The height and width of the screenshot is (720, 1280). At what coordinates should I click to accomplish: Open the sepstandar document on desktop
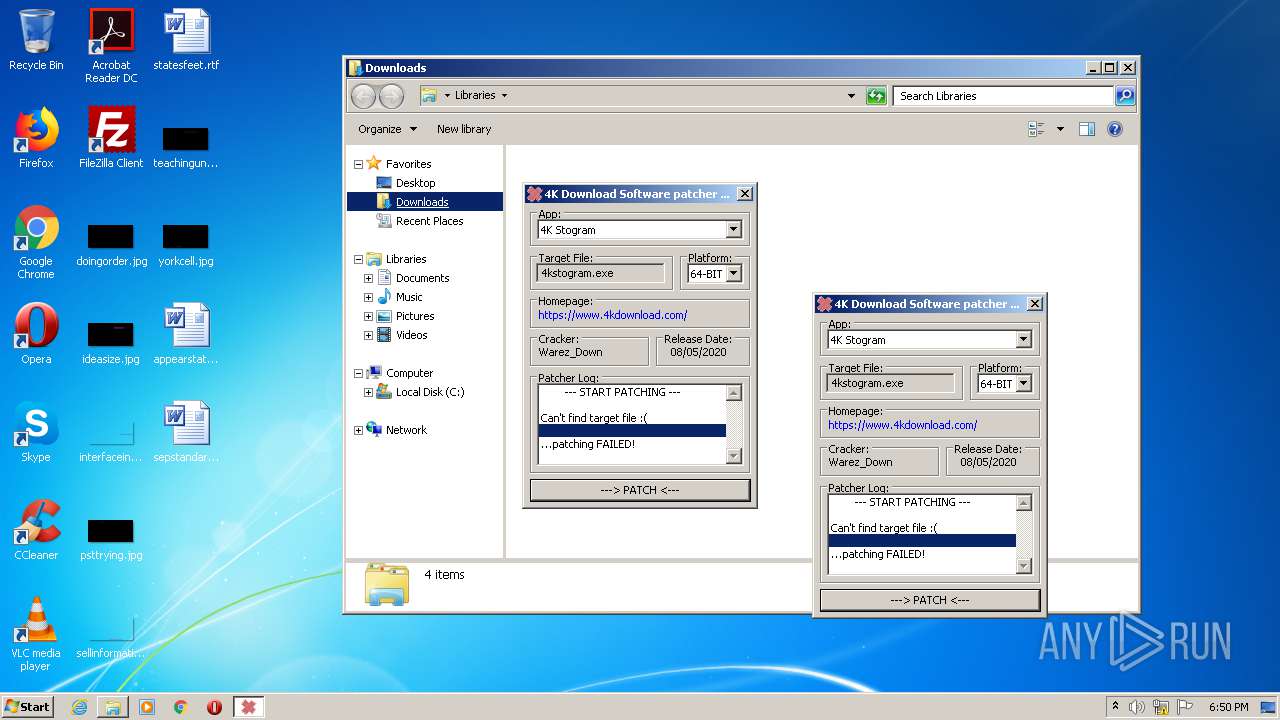click(186, 432)
